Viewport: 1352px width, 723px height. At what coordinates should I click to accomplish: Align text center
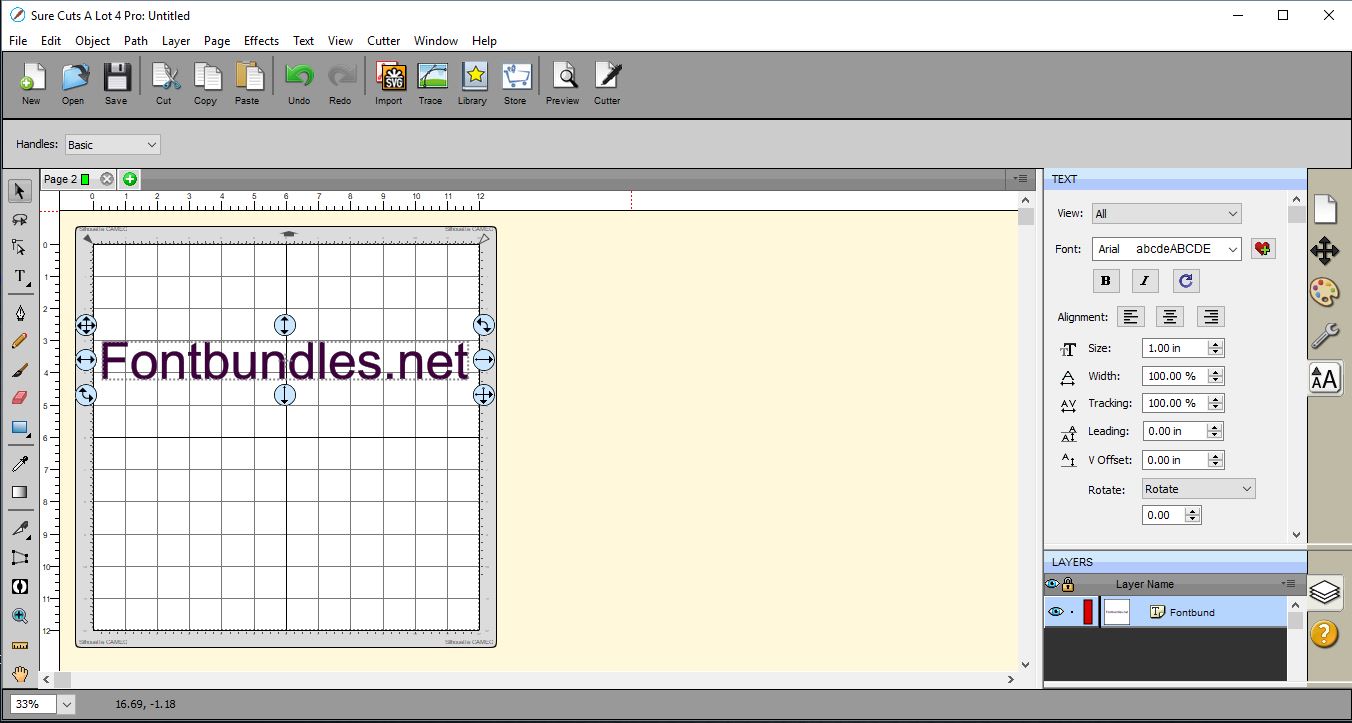[x=1170, y=317]
